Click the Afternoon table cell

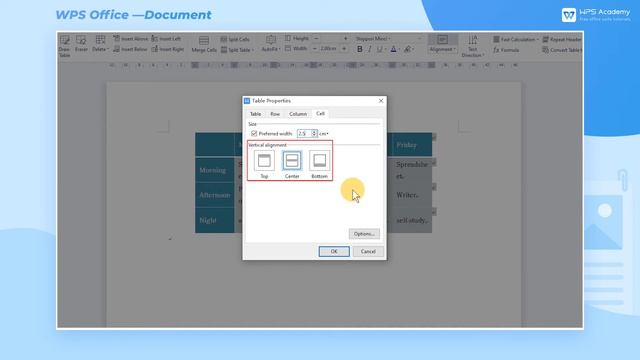215,195
